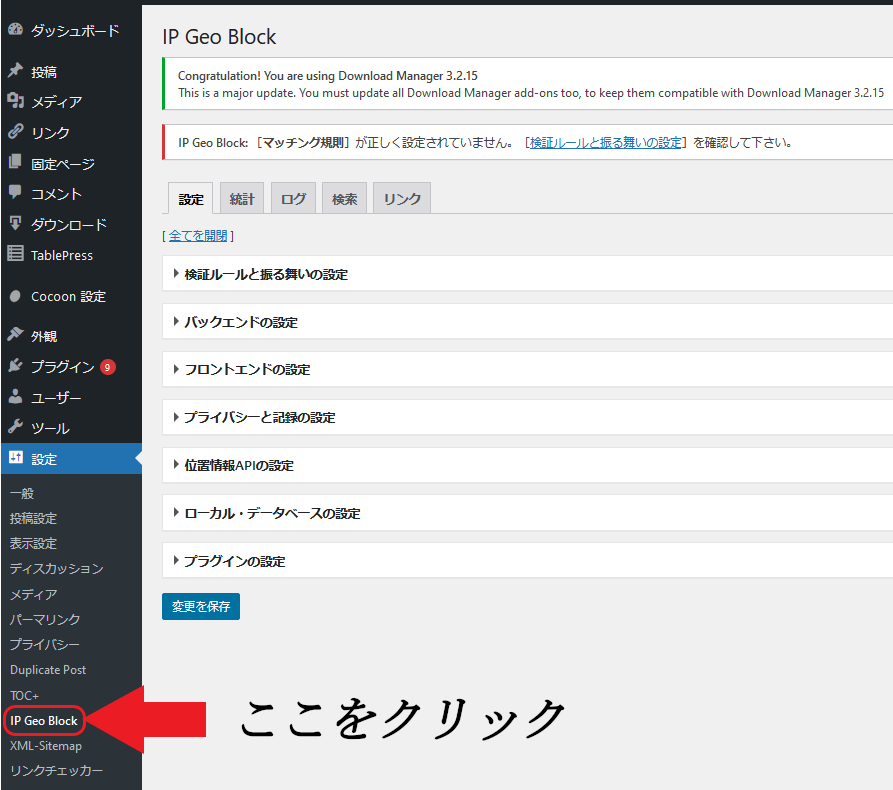This screenshot has width=893, height=790.
Task: Click the ツール menu label
Action: tap(50, 428)
